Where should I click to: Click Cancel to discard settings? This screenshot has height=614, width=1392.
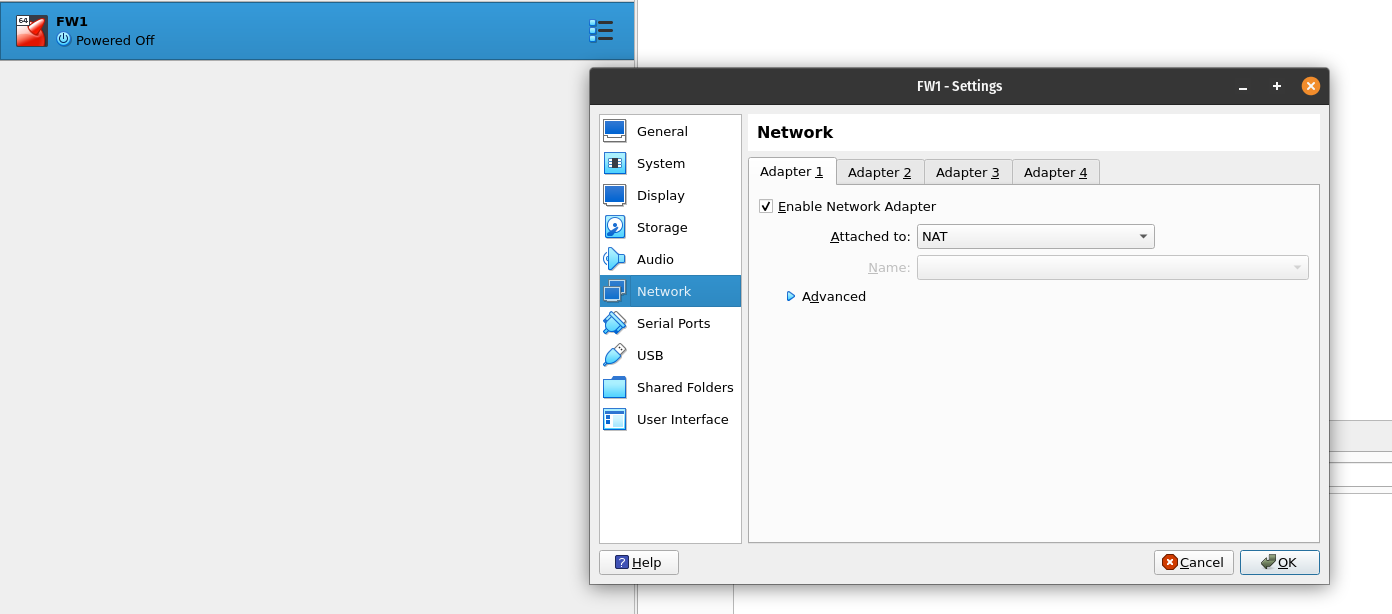[x=1194, y=562]
